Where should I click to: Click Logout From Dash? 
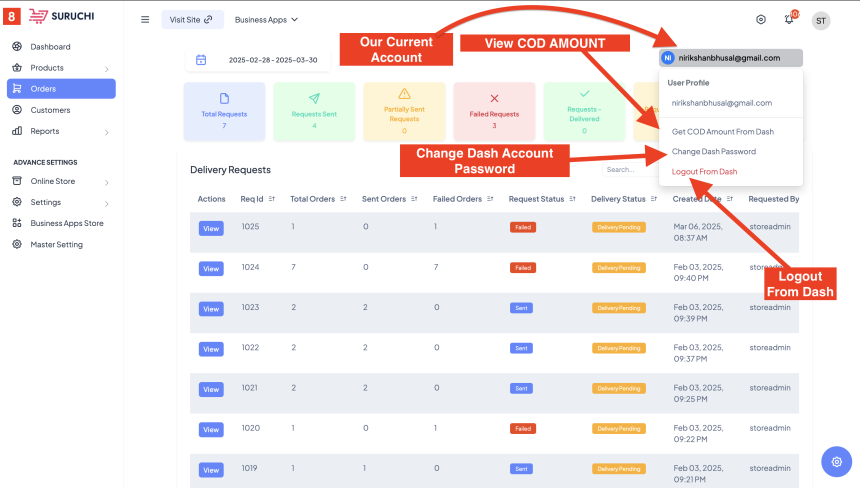(x=704, y=172)
